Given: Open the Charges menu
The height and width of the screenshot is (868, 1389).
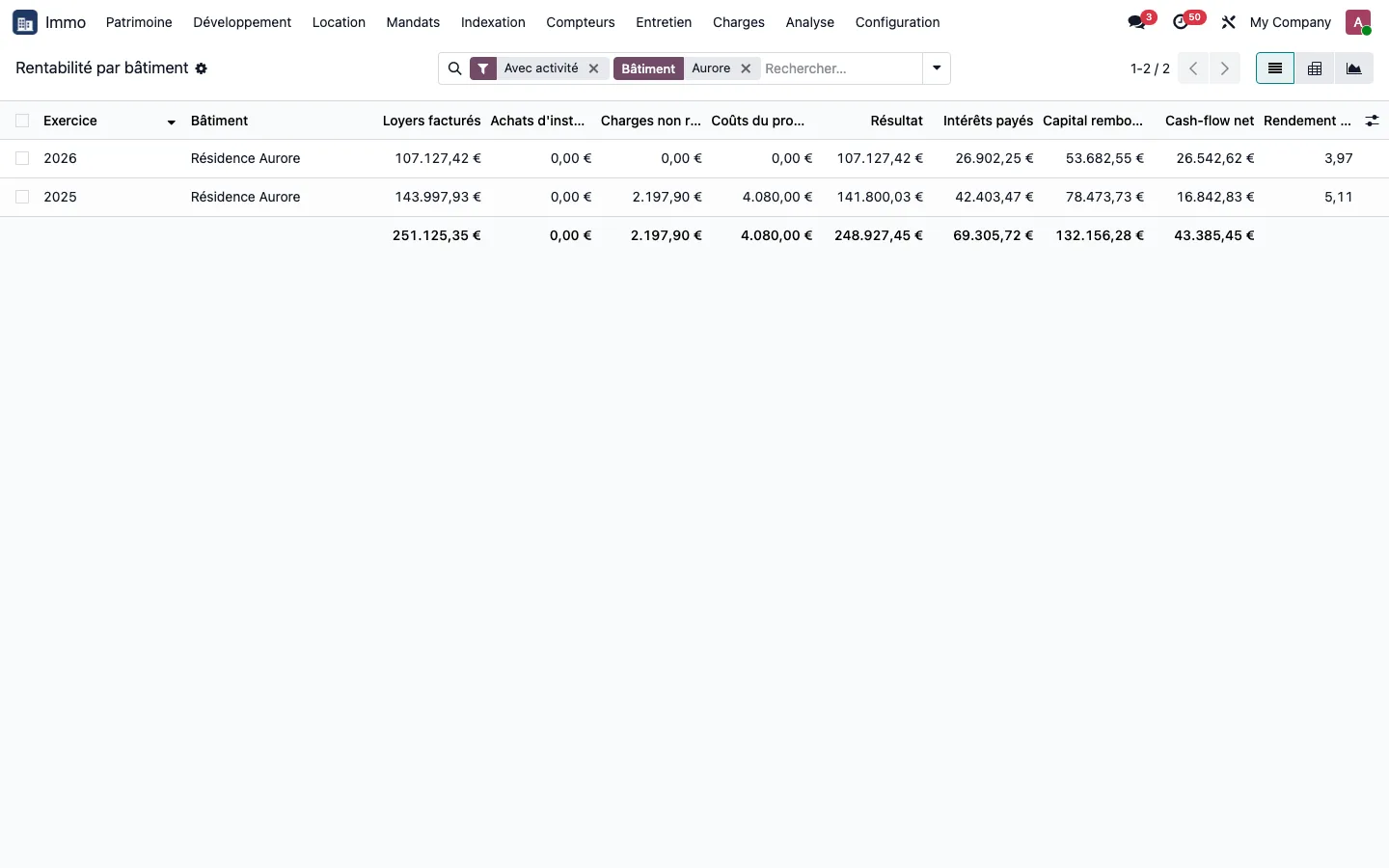Looking at the screenshot, I should coord(739,22).
